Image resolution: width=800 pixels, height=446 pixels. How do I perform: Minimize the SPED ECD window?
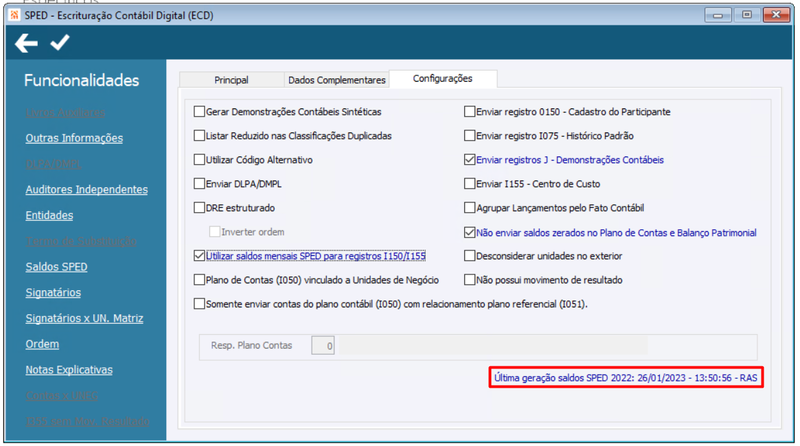tap(718, 15)
